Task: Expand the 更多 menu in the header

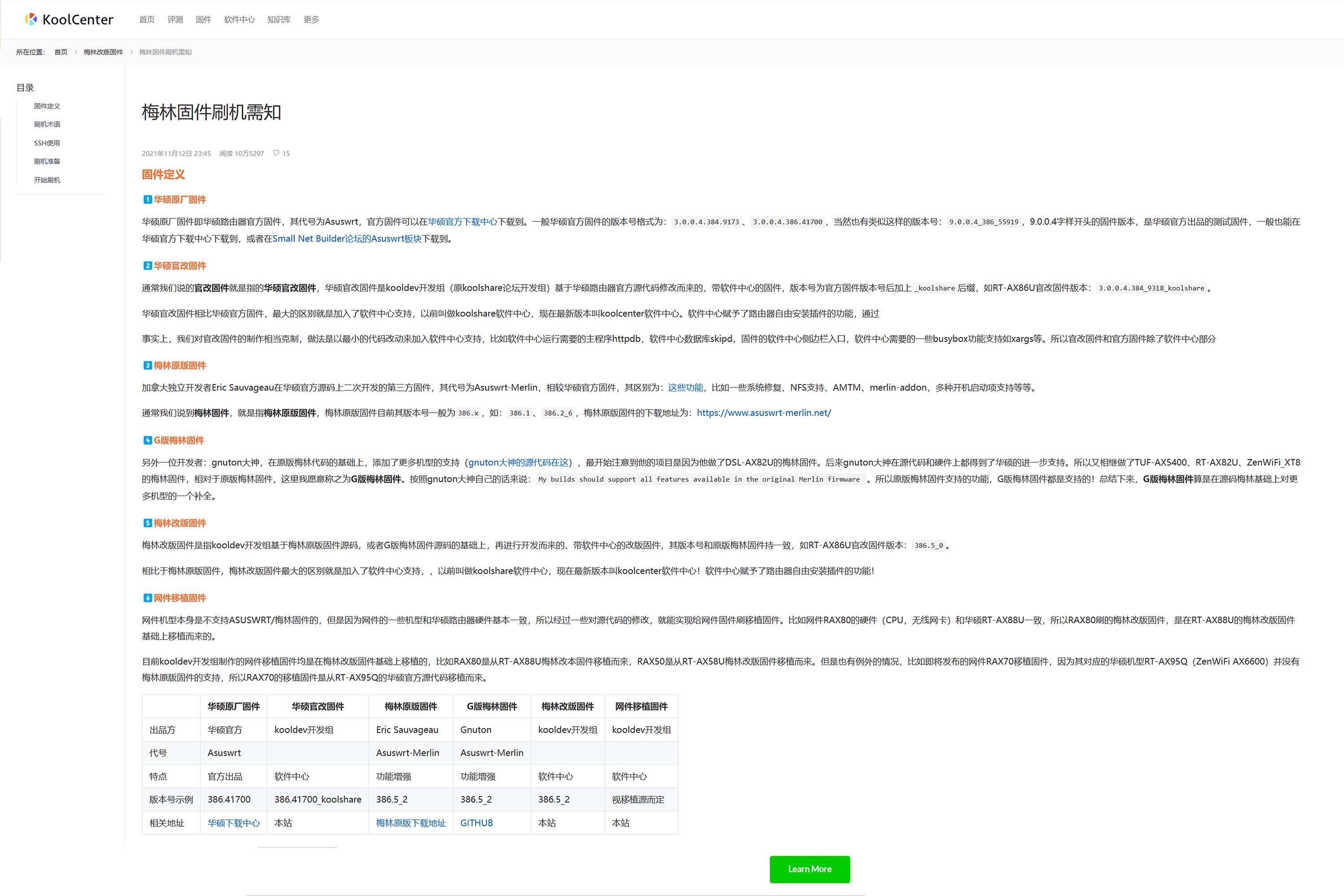Action: 311,19
